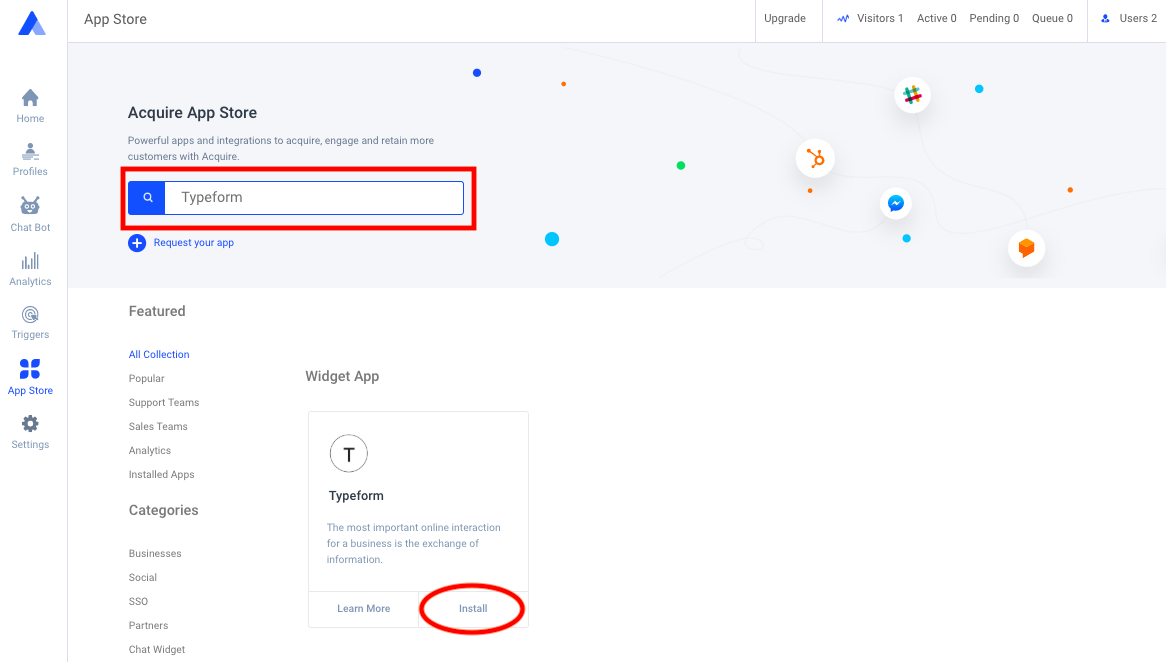The height and width of the screenshot is (662, 1166).
Task: Click the Users 2 label
Action: (x=1138, y=19)
